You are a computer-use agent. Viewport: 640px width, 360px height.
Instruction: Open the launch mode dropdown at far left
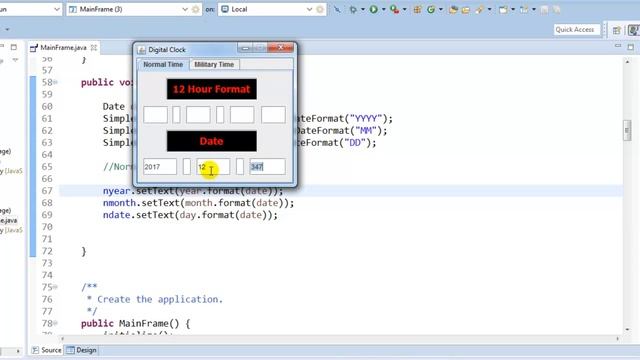(x=56, y=9)
